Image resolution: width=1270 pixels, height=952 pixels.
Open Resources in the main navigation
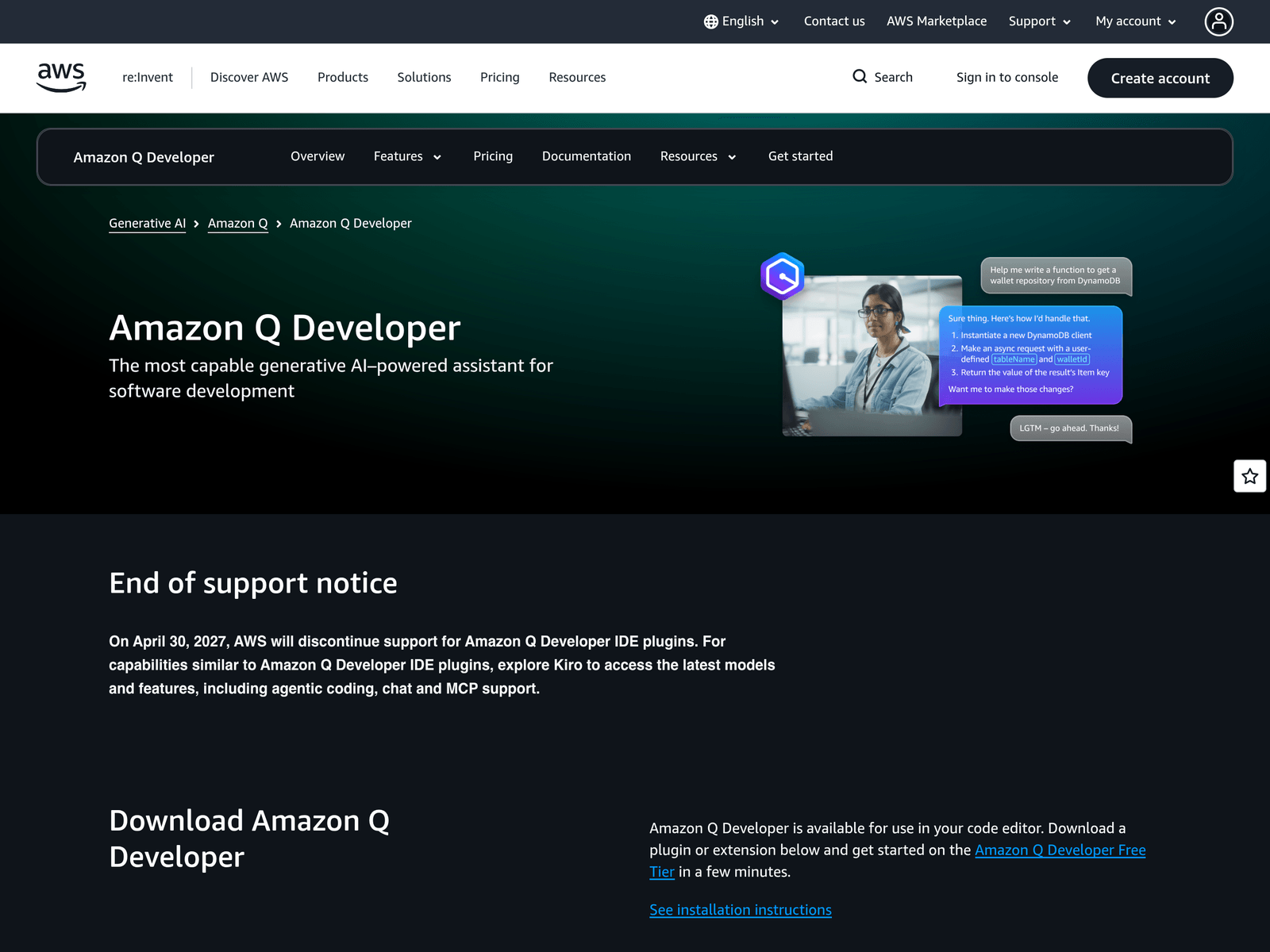pyautogui.click(x=577, y=77)
